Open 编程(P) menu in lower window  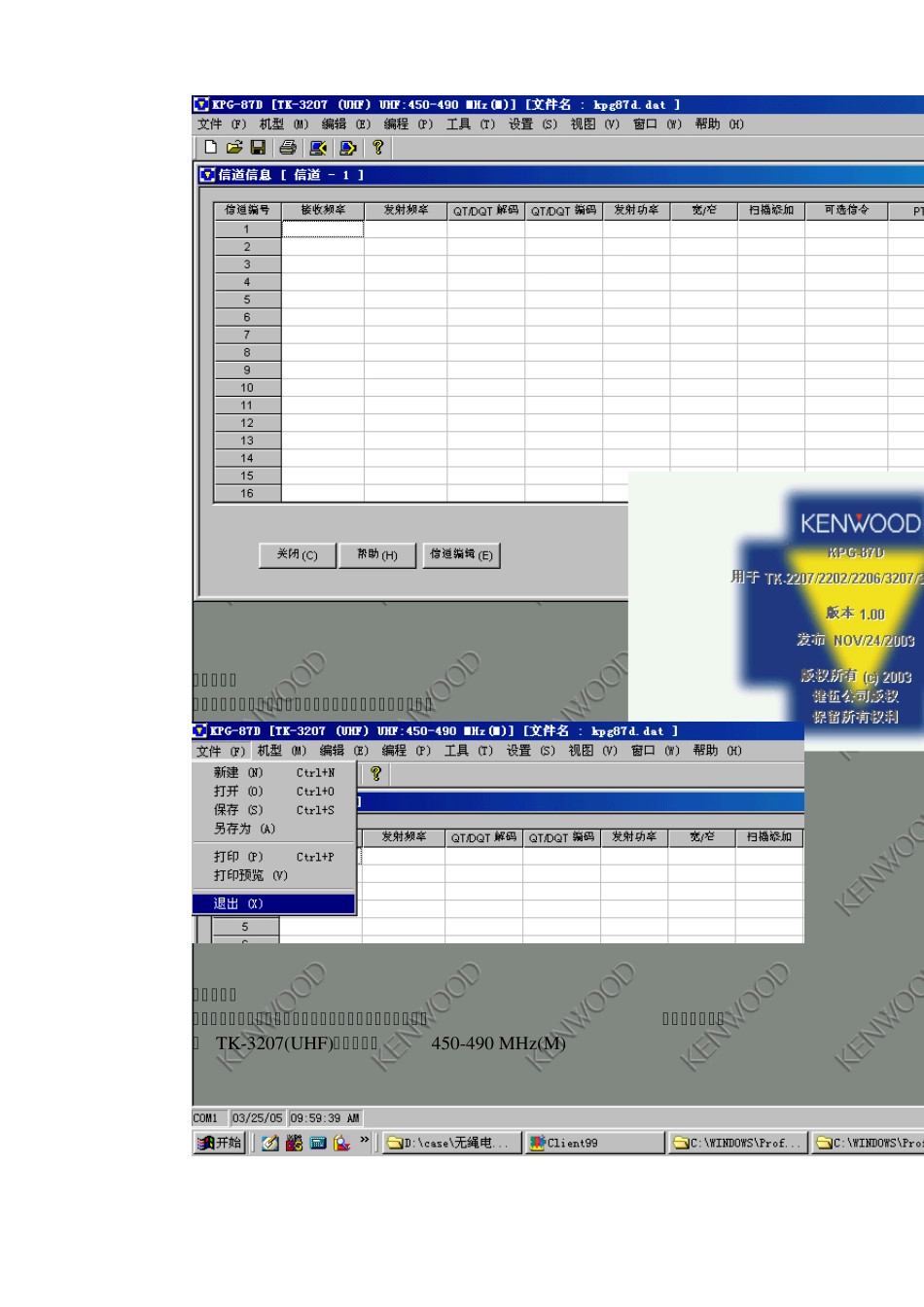point(407,751)
